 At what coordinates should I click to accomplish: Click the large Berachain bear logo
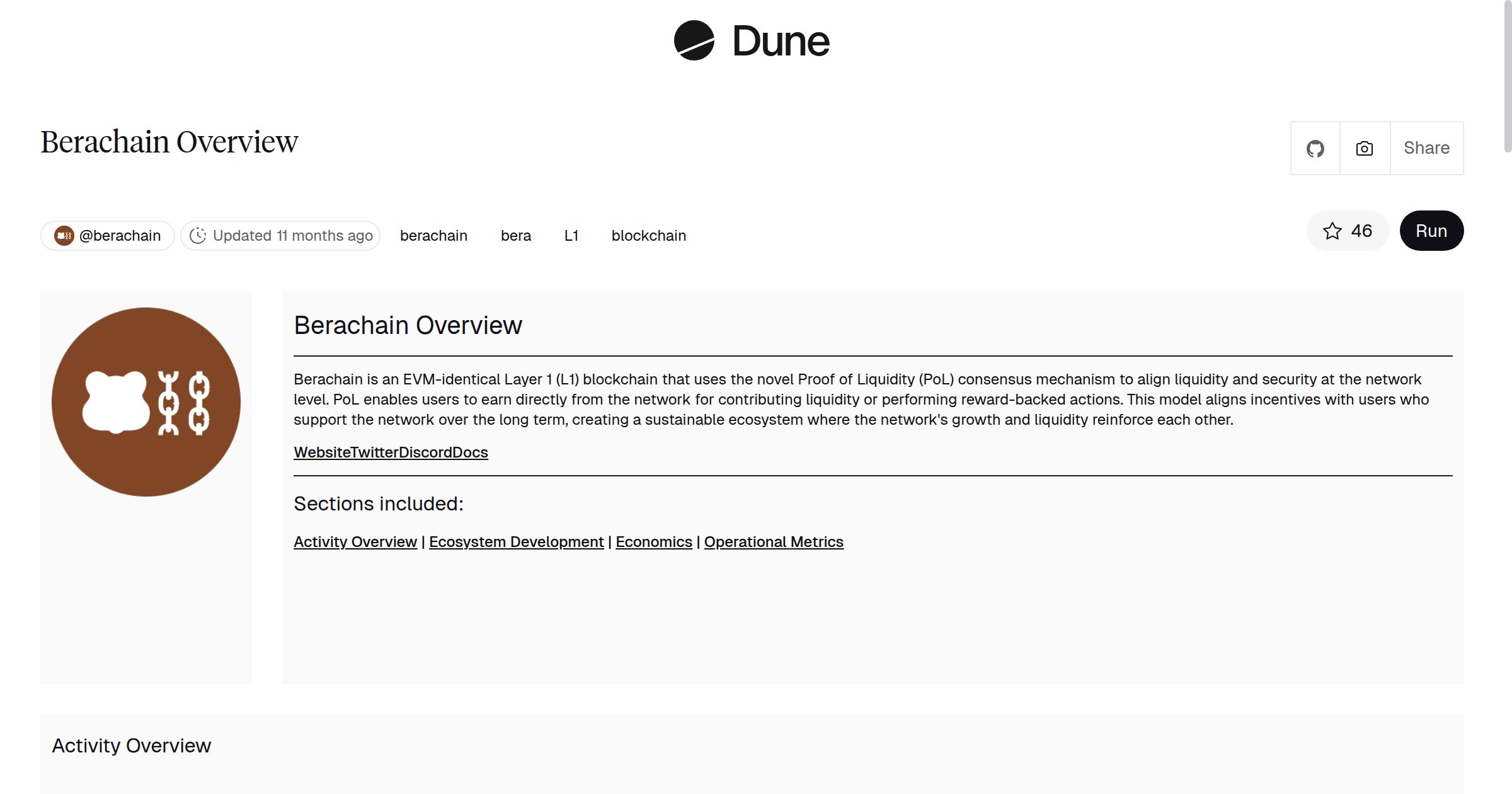(x=146, y=402)
